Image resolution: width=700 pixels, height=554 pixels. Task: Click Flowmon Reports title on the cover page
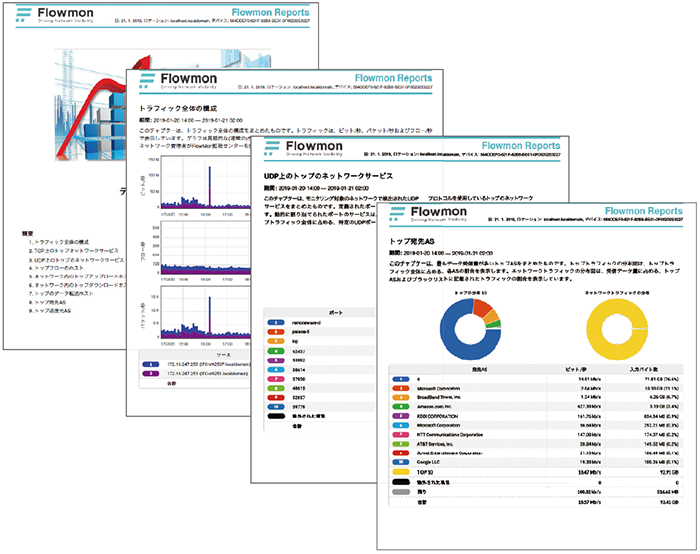point(270,12)
